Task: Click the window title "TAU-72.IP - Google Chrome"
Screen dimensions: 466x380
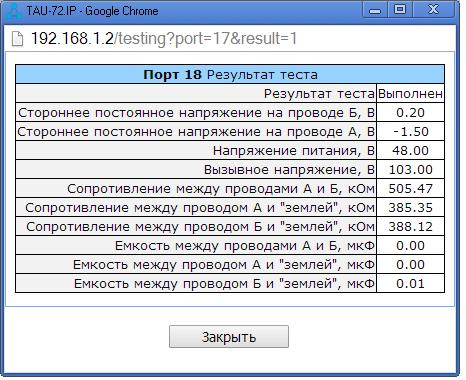Action: [x=92, y=11]
